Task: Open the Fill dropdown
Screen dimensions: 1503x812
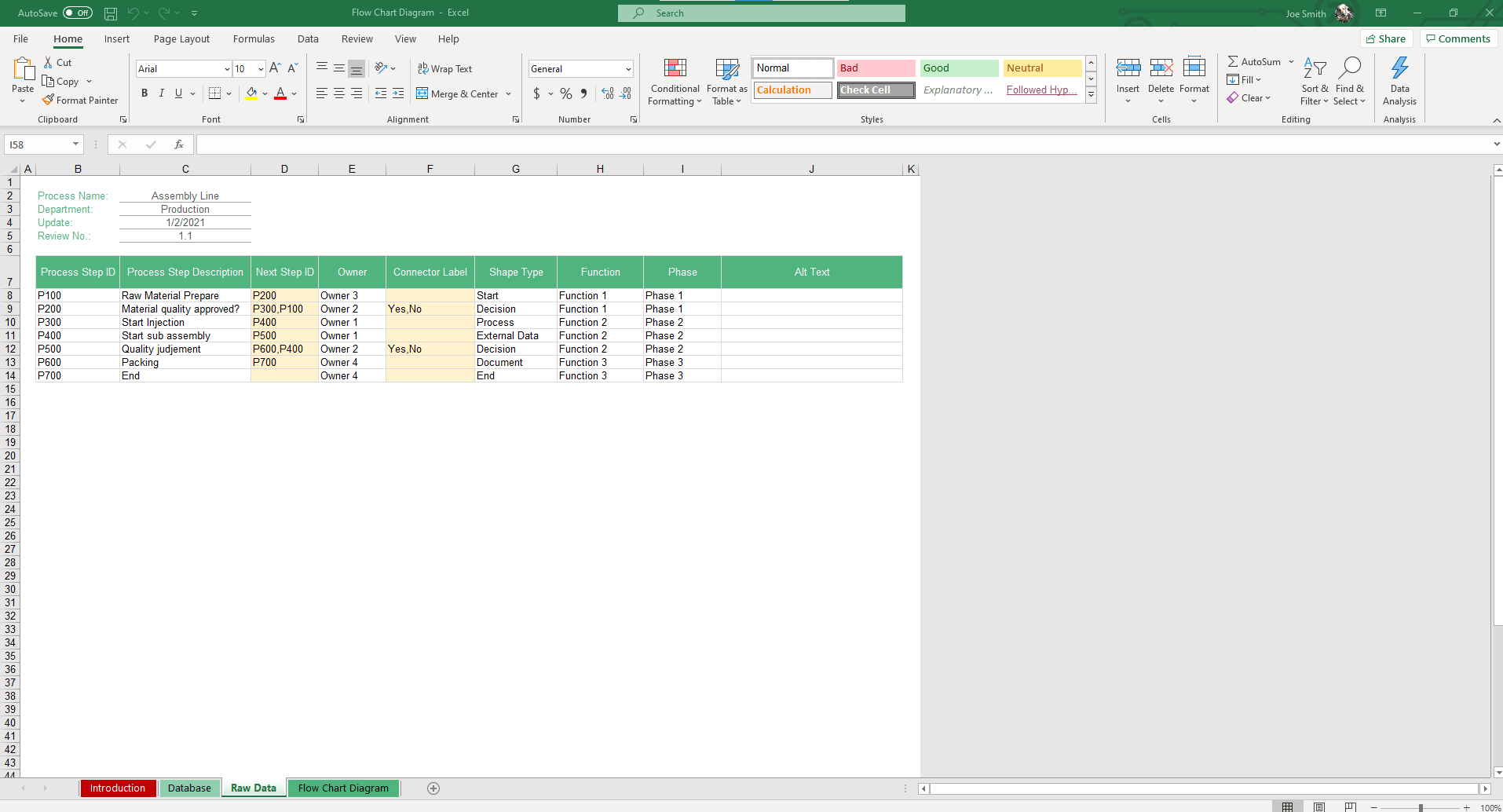Action: 1244,80
